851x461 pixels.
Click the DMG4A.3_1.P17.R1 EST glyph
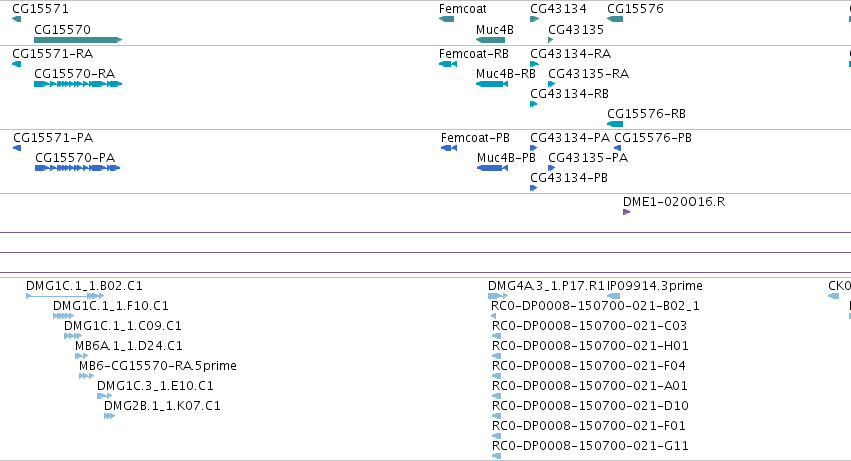[x=498, y=296]
